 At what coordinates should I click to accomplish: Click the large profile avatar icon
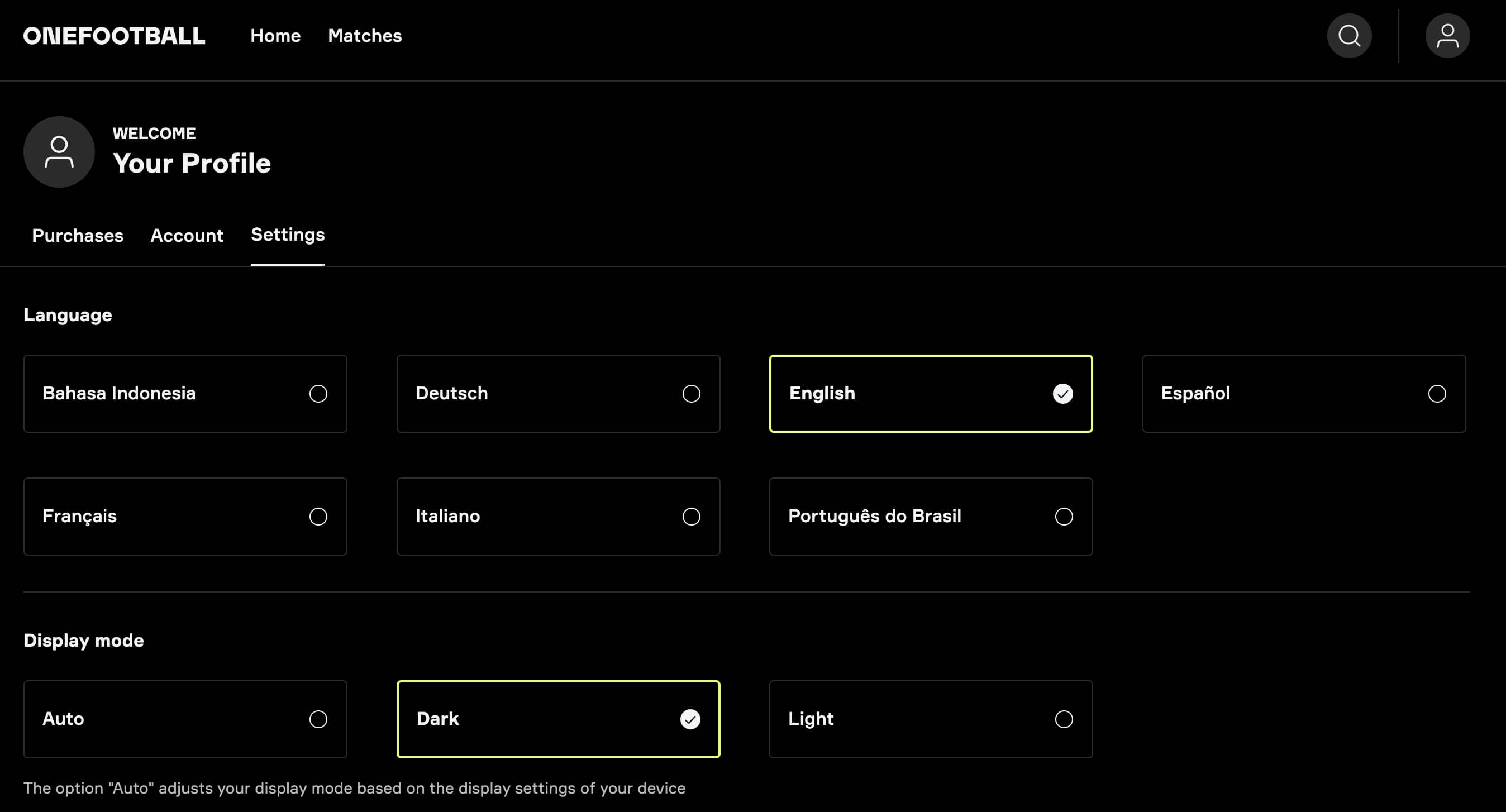tap(59, 152)
